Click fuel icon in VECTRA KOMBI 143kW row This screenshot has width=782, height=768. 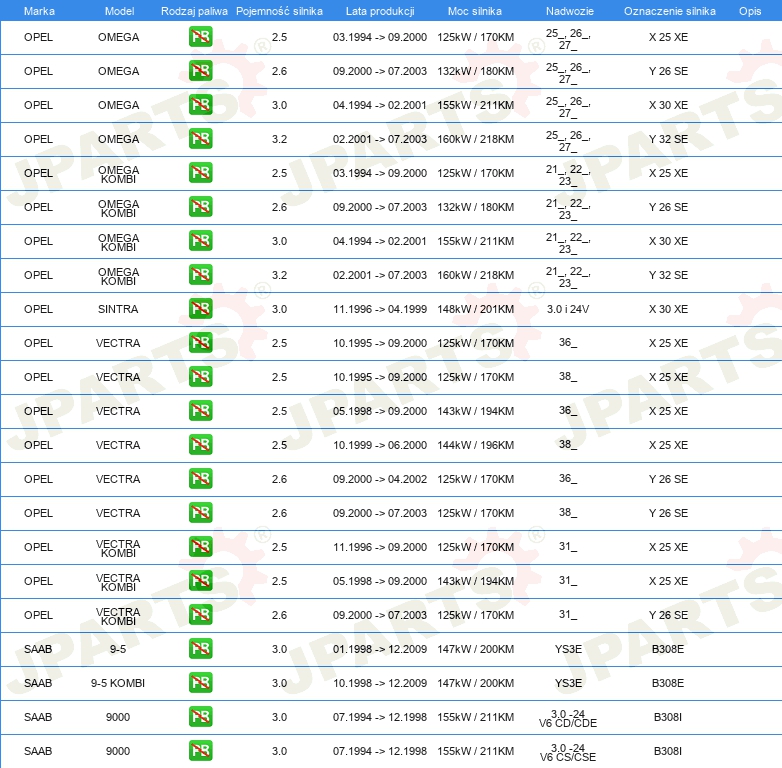200,580
